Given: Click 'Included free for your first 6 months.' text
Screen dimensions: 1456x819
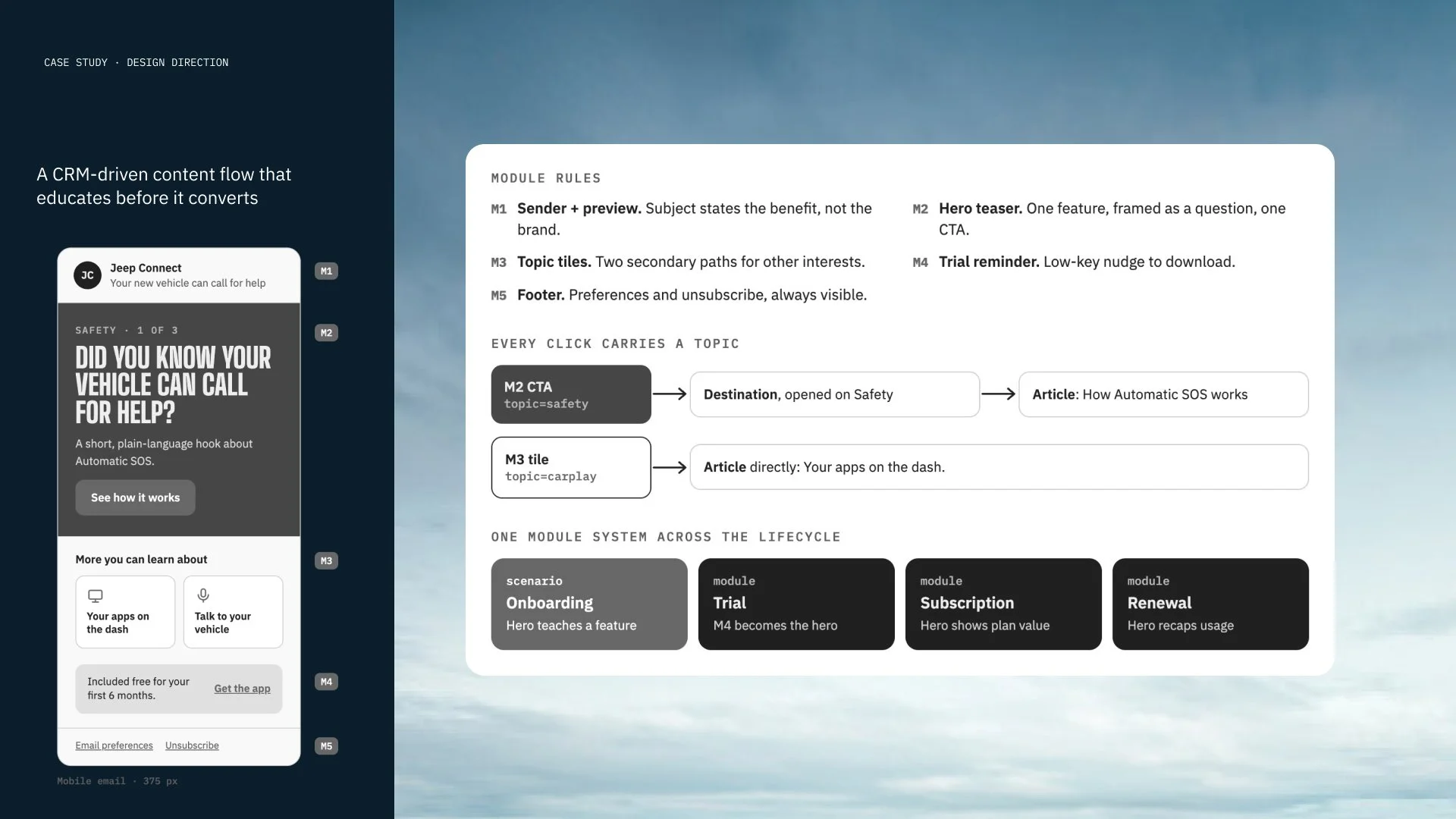Looking at the screenshot, I should (138, 689).
